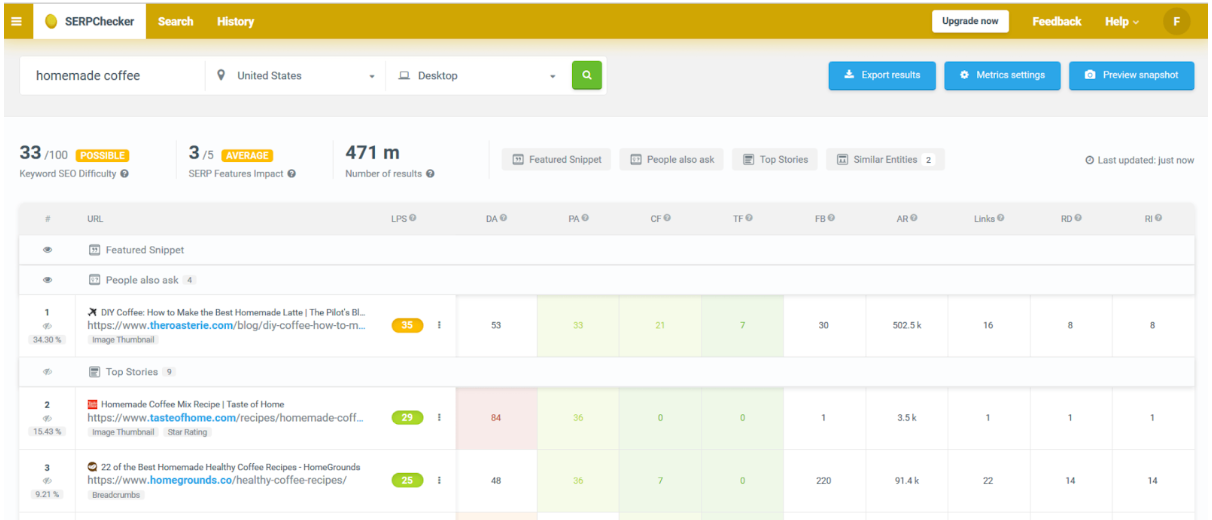This screenshot has height=520, width=1212.
Task: Open the theroasterie.com result URL
Action: tap(227, 325)
